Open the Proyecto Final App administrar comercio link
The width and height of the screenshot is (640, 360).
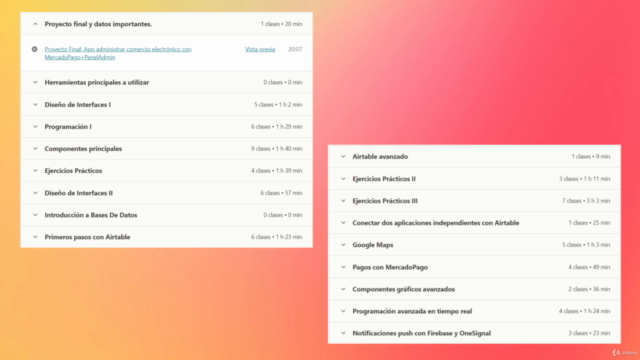coord(118,53)
